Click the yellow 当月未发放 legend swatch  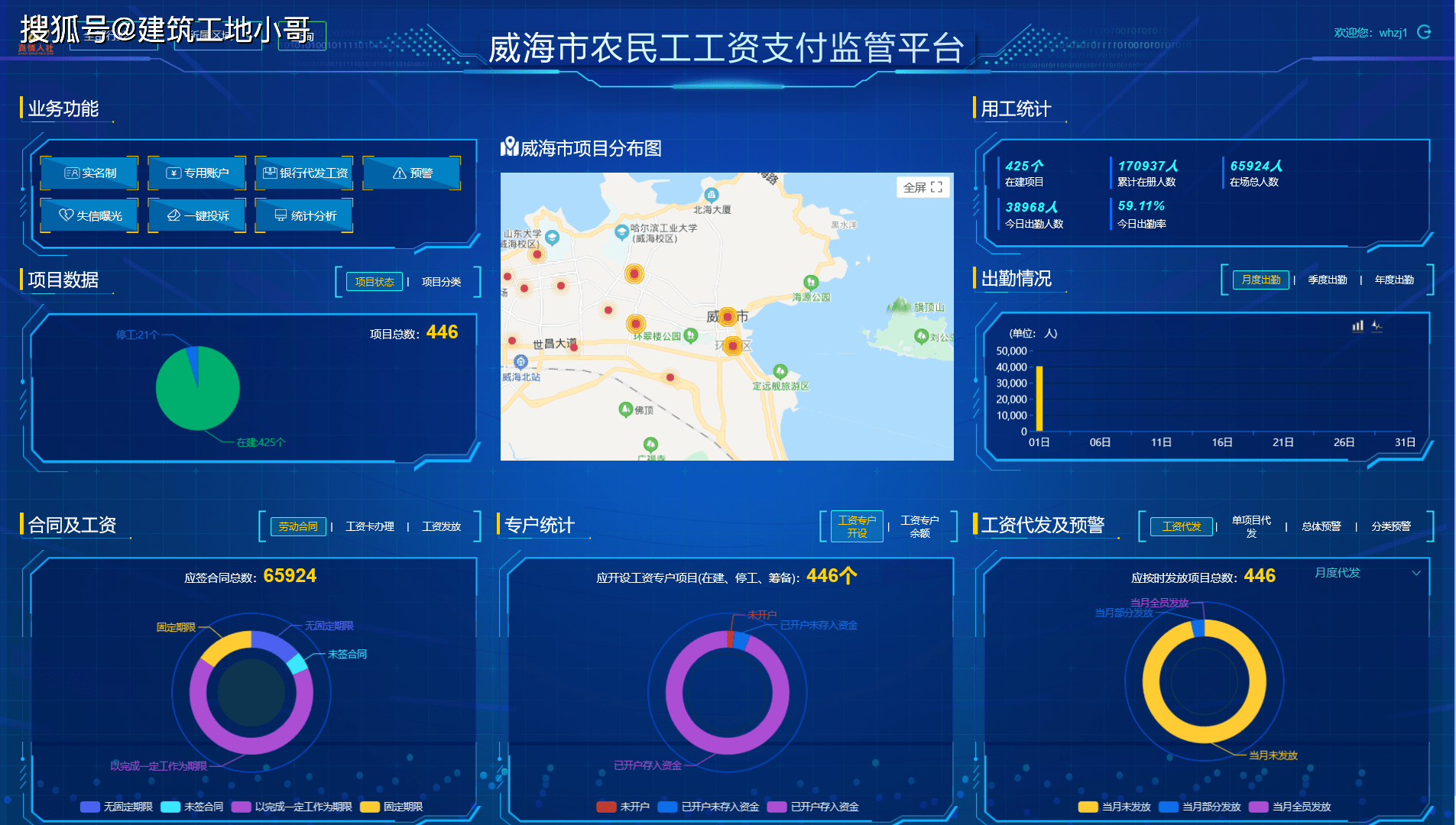pyautogui.click(x=1088, y=807)
